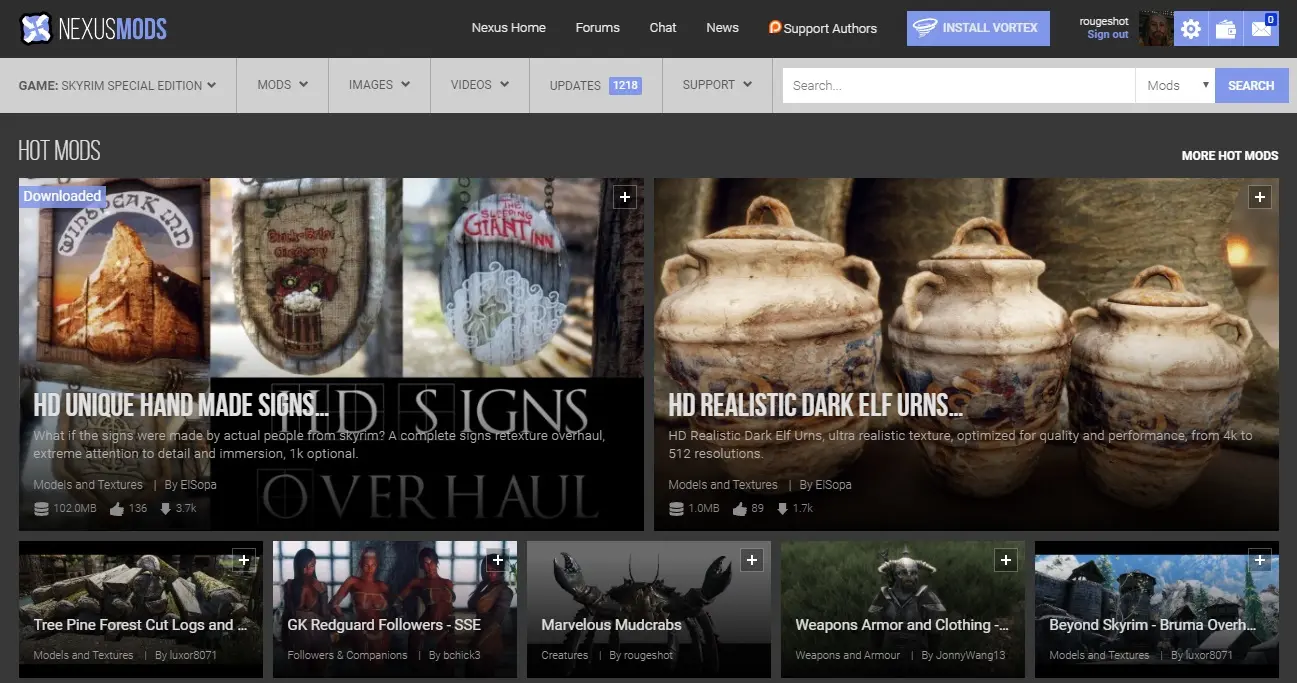Open Marvelous Mudcrabs mod title
The width and height of the screenshot is (1297, 683).
click(x=611, y=625)
